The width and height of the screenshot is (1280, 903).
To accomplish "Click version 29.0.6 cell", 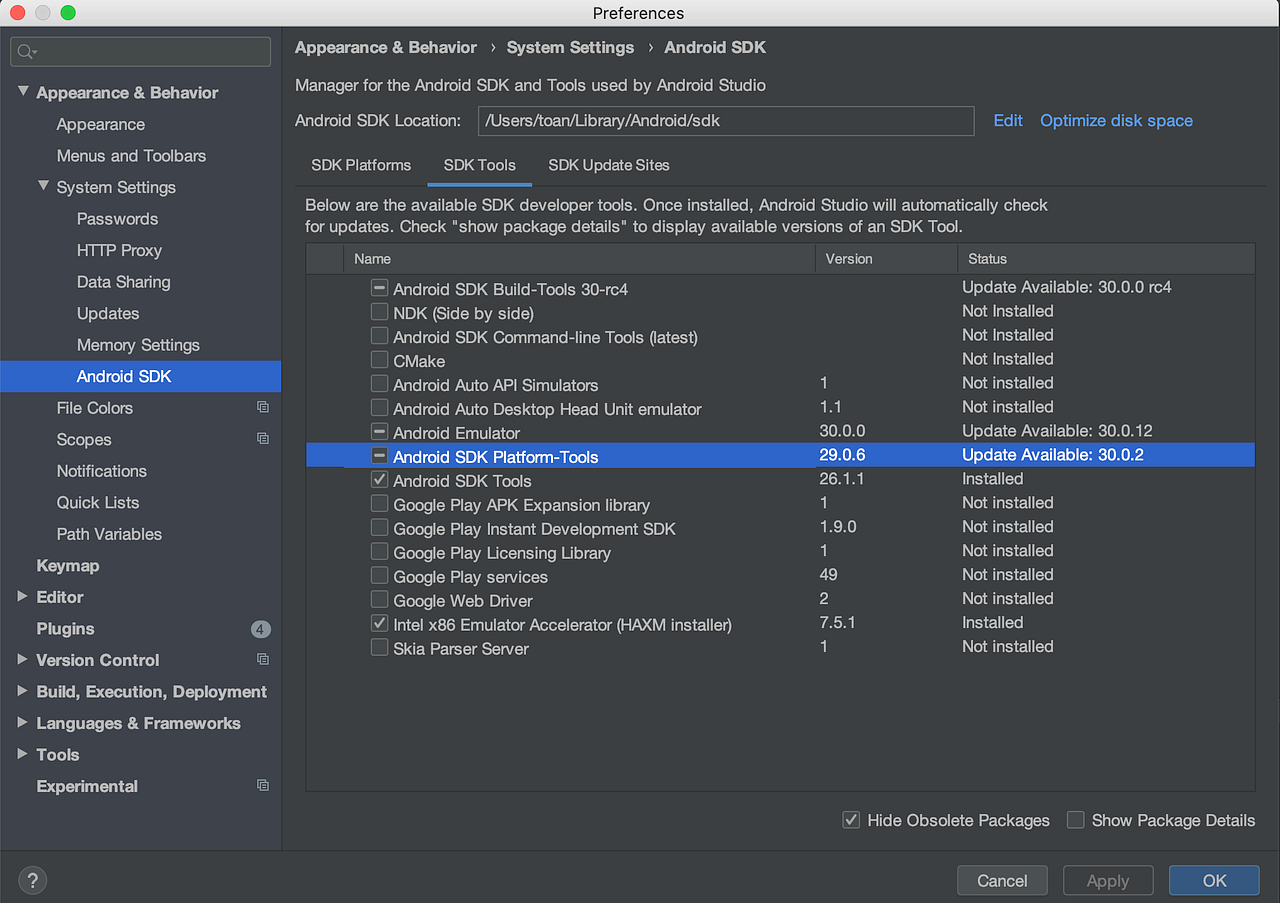I will tap(842, 455).
